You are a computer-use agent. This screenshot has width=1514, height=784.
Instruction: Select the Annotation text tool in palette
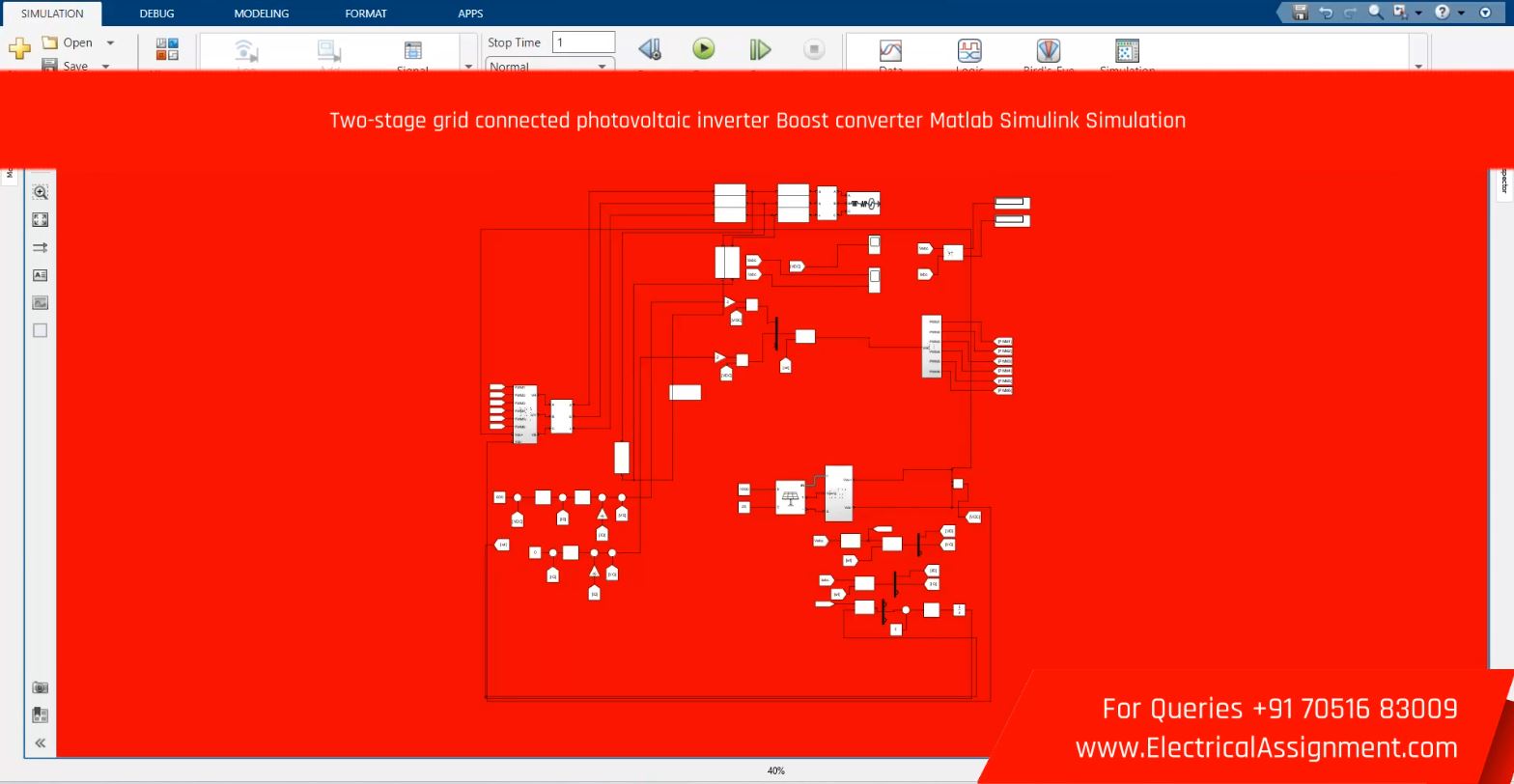[40, 275]
